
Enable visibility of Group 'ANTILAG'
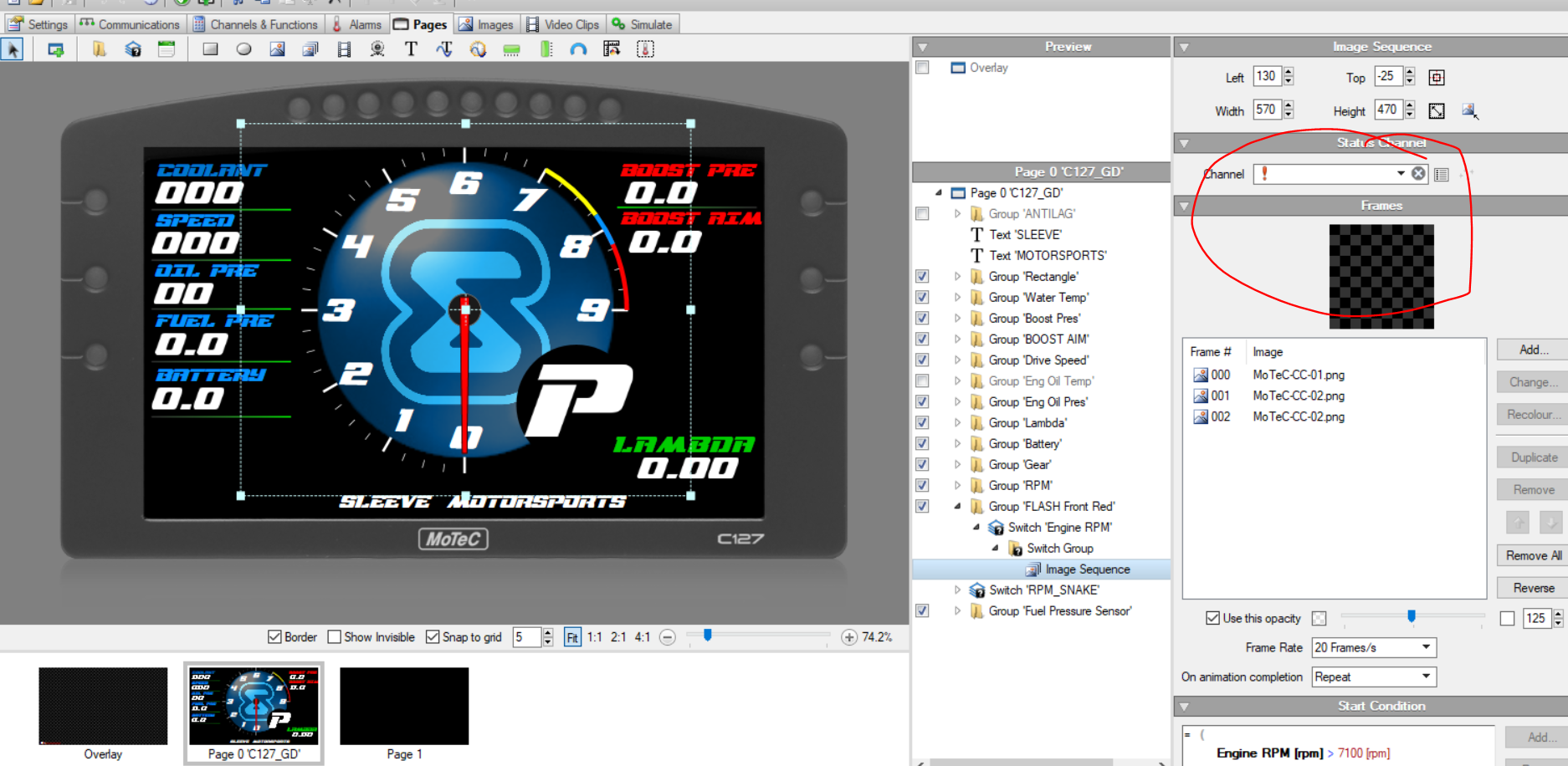[x=922, y=214]
